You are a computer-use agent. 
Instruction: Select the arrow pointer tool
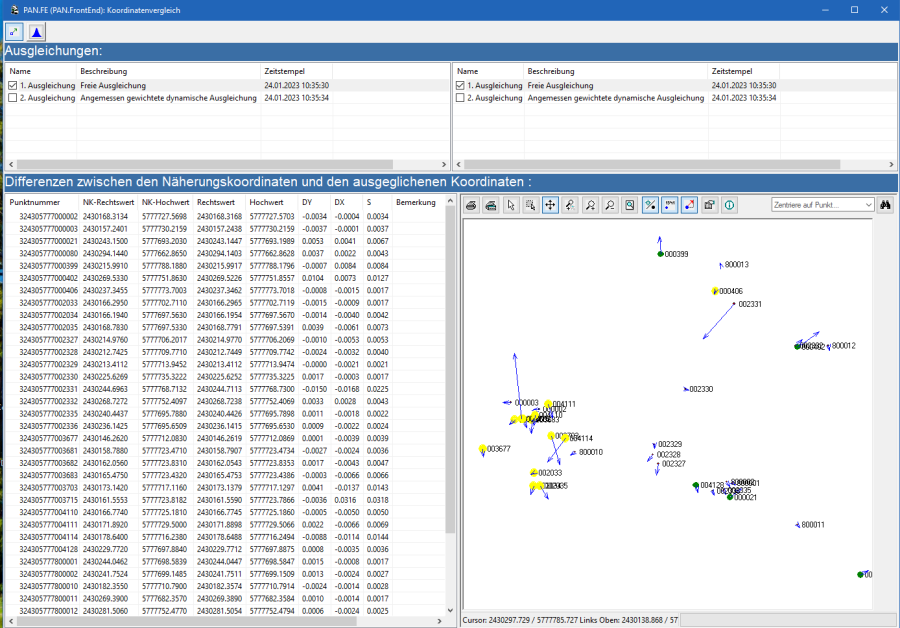pyautogui.click(x=511, y=205)
